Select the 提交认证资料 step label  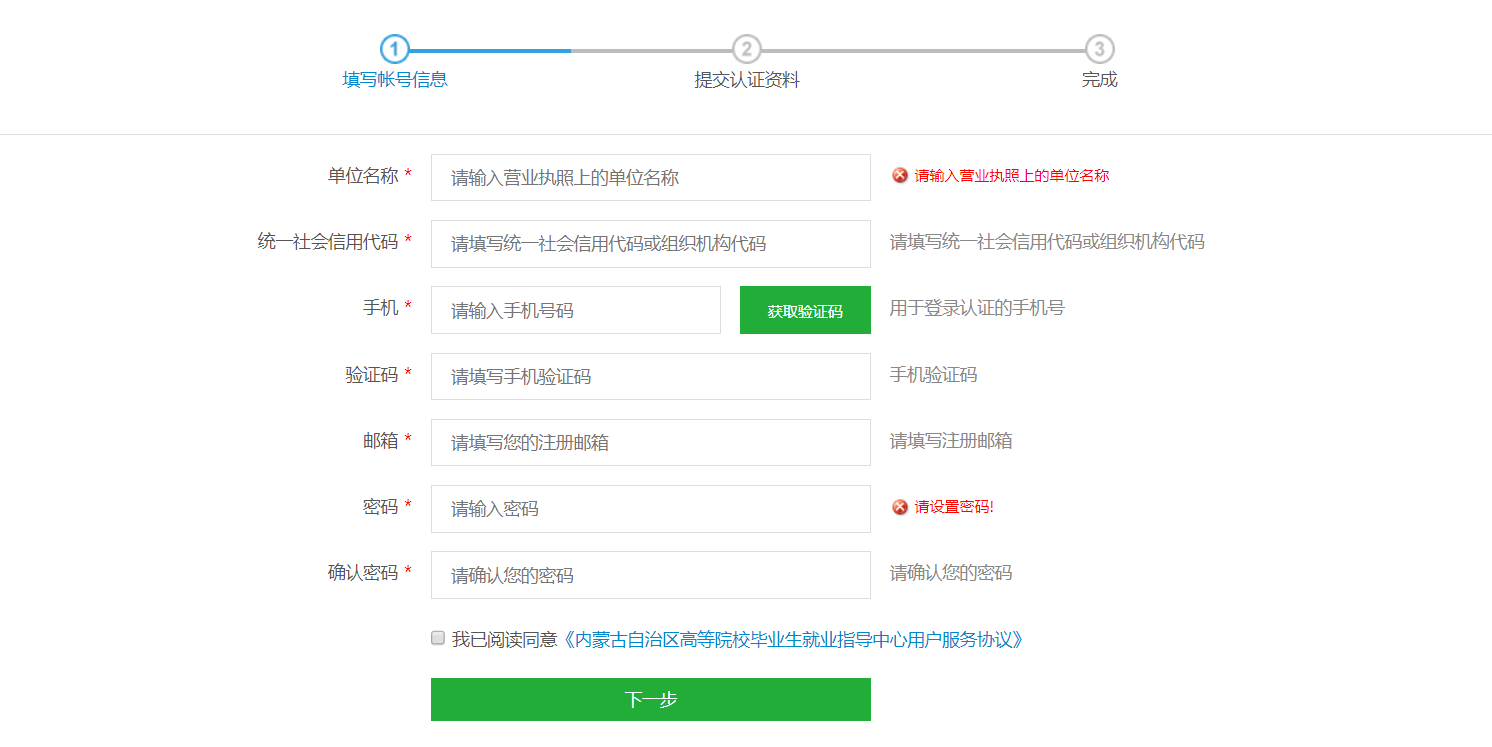click(747, 80)
